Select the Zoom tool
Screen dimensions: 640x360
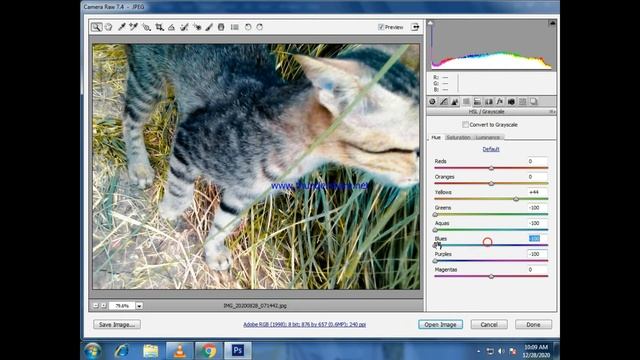(96, 27)
